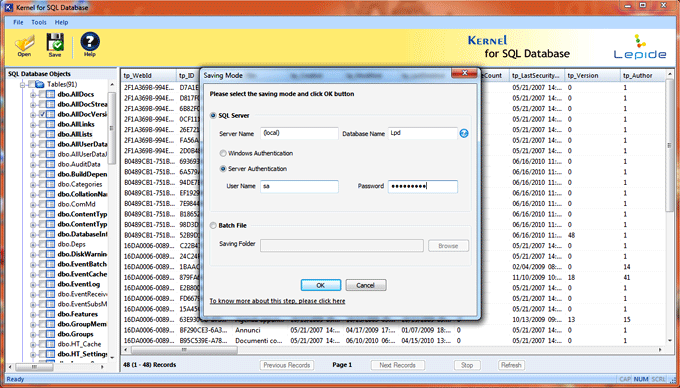Tick the dbo.AllDocs checkbox
This screenshot has width=680, height=388.
pos(42,94)
